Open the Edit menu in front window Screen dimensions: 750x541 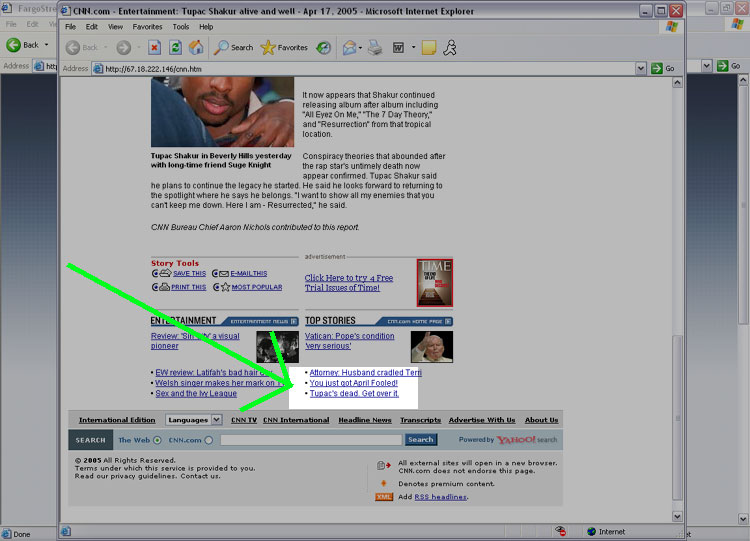click(91, 27)
